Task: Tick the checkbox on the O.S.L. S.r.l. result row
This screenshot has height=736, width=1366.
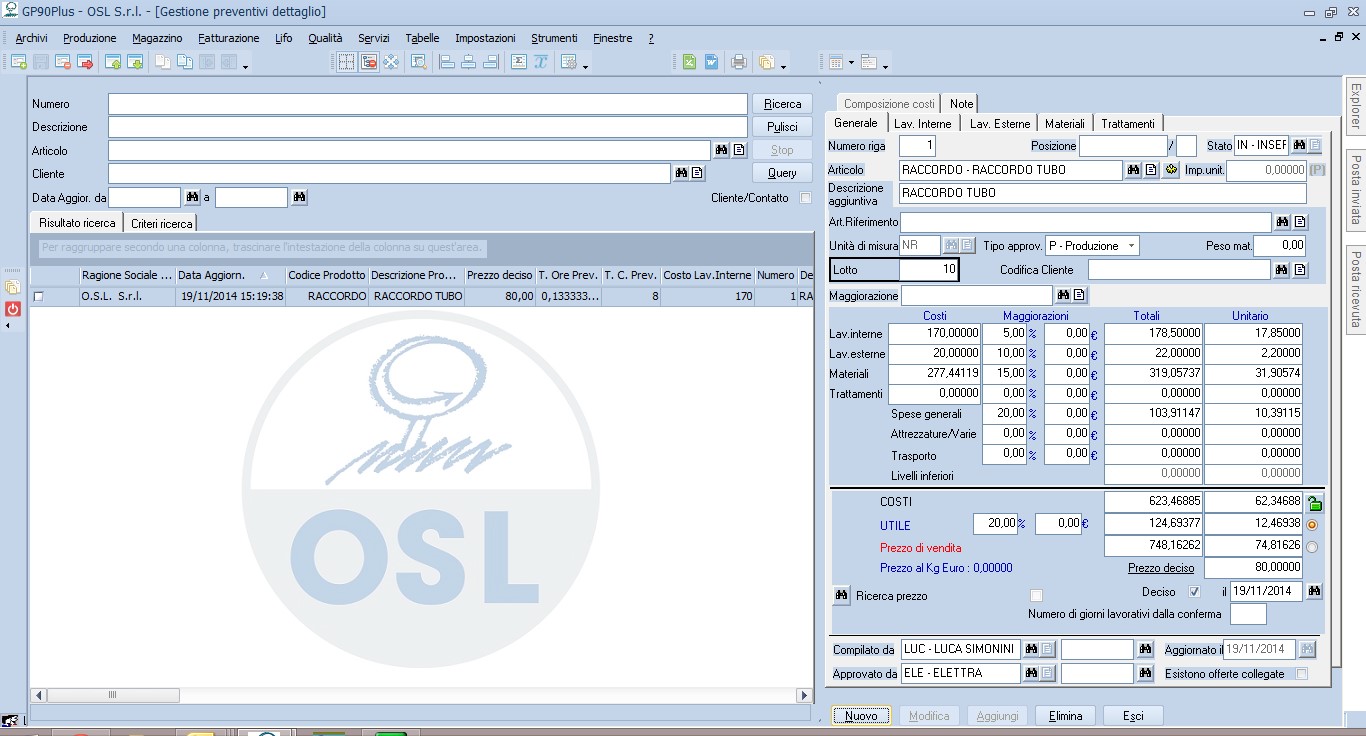Action: (x=39, y=297)
